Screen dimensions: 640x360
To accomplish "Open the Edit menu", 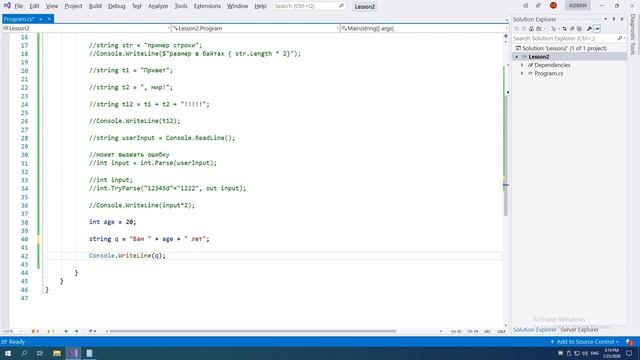I will (x=34, y=6).
